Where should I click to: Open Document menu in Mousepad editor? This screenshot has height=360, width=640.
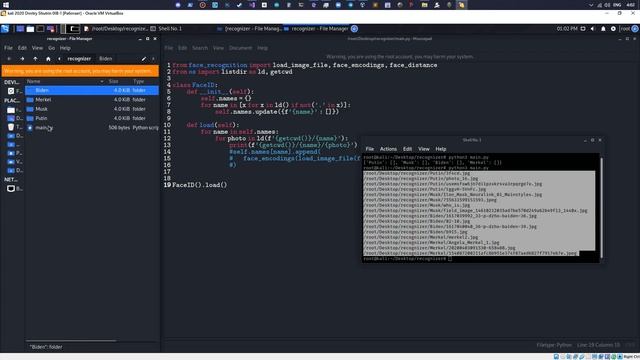pyautogui.click(x=240, y=48)
